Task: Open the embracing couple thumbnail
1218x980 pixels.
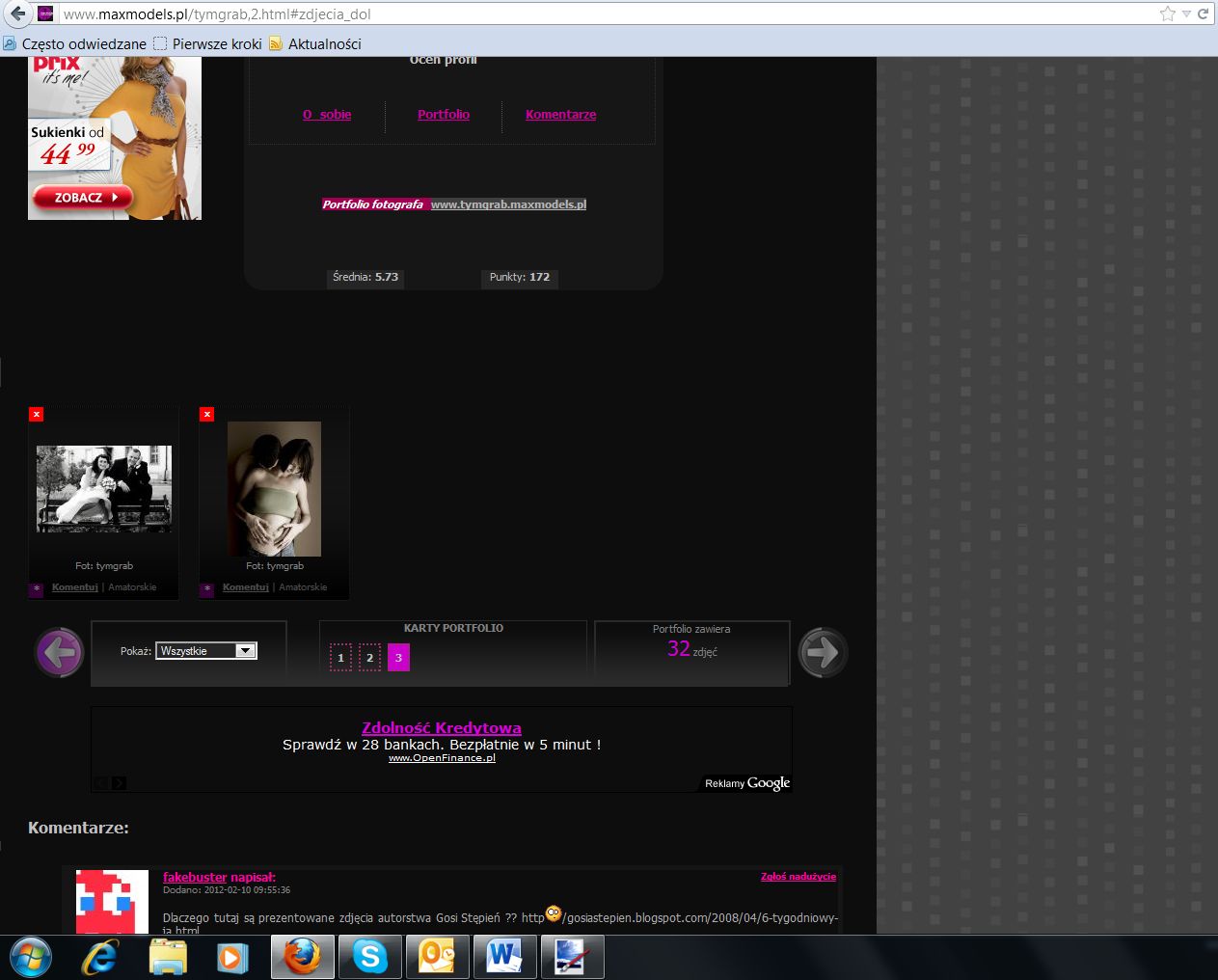Action: click(x=274, y=488)
